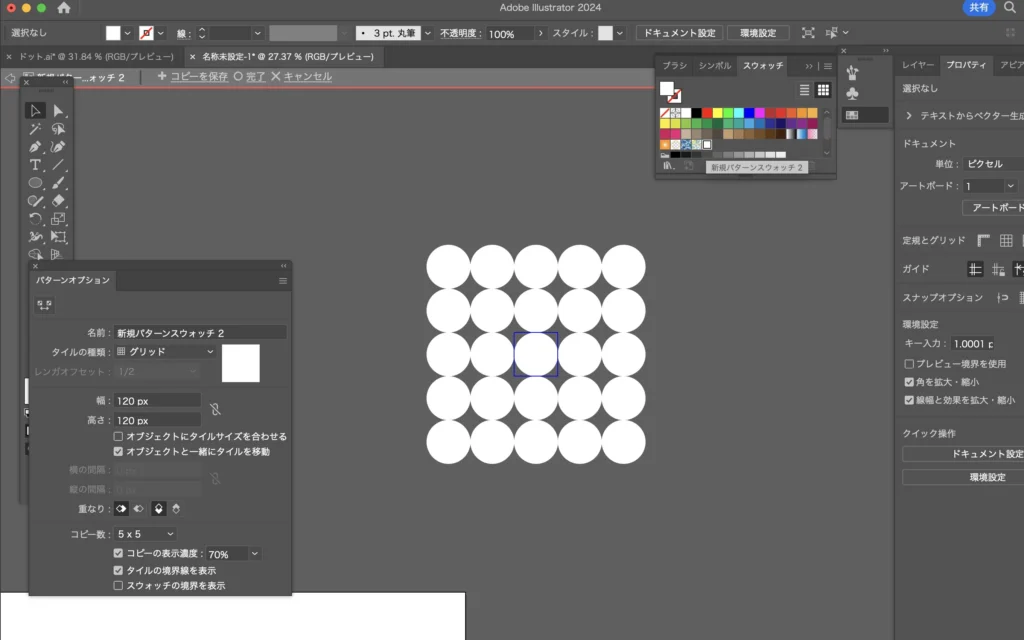1024x640 pixels.
Task: Select the Eraser tool
Action: pyautogui.click(x=59, y=201)
